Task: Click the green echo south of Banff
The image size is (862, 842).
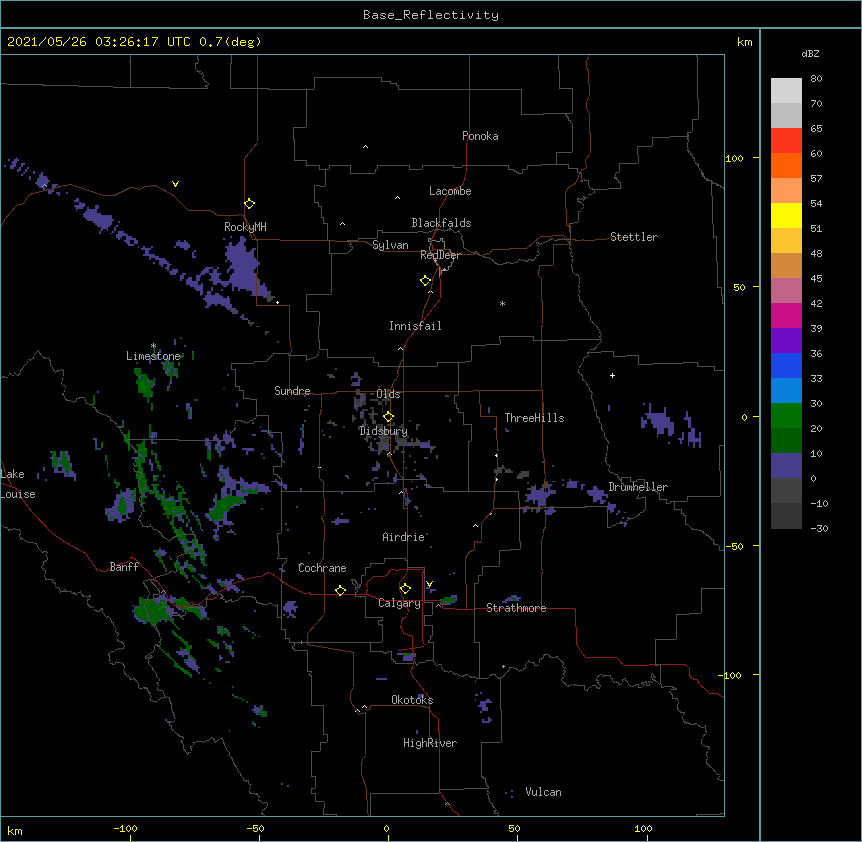Action: point(151,610)
